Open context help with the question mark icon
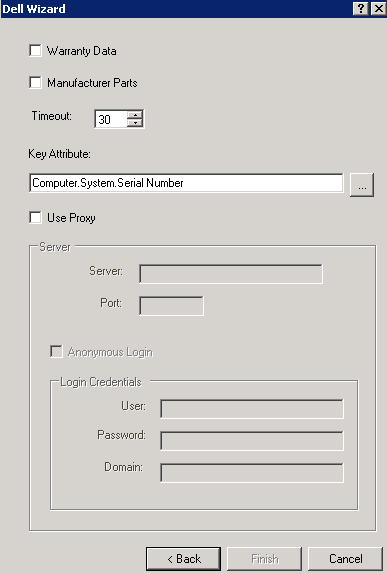Viewport: 387px width, 574px height. point(360,8)
